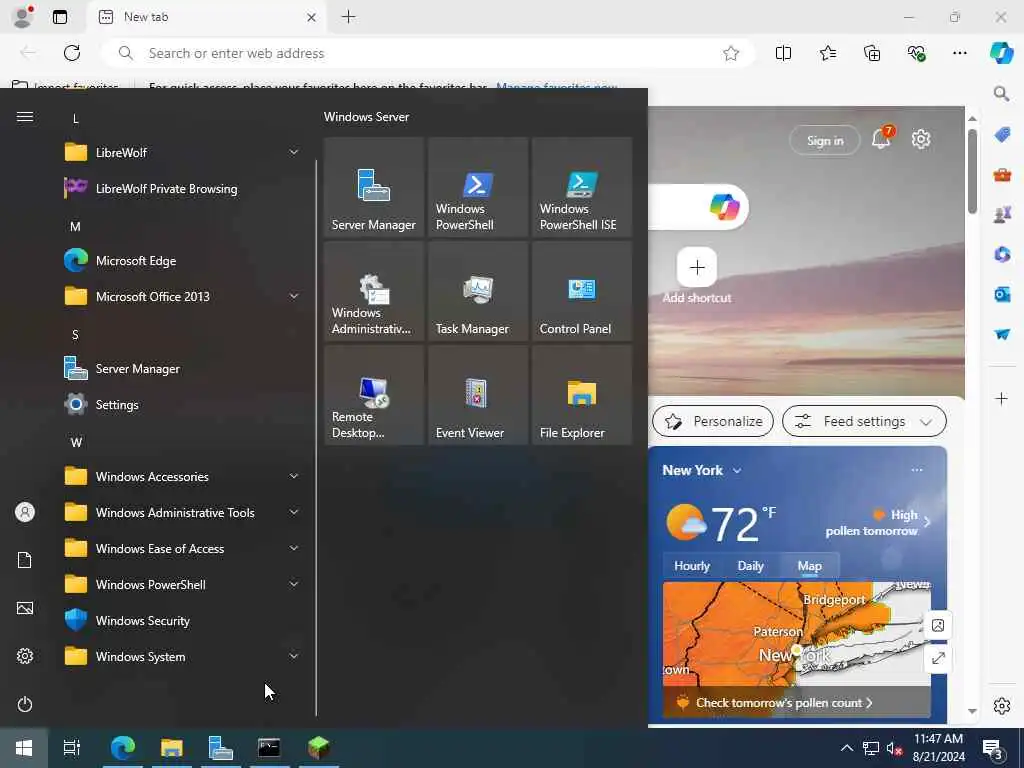1024x768 pixels.
Task: Expand Windows Ease of Access folder
Action: click(294, 549)
